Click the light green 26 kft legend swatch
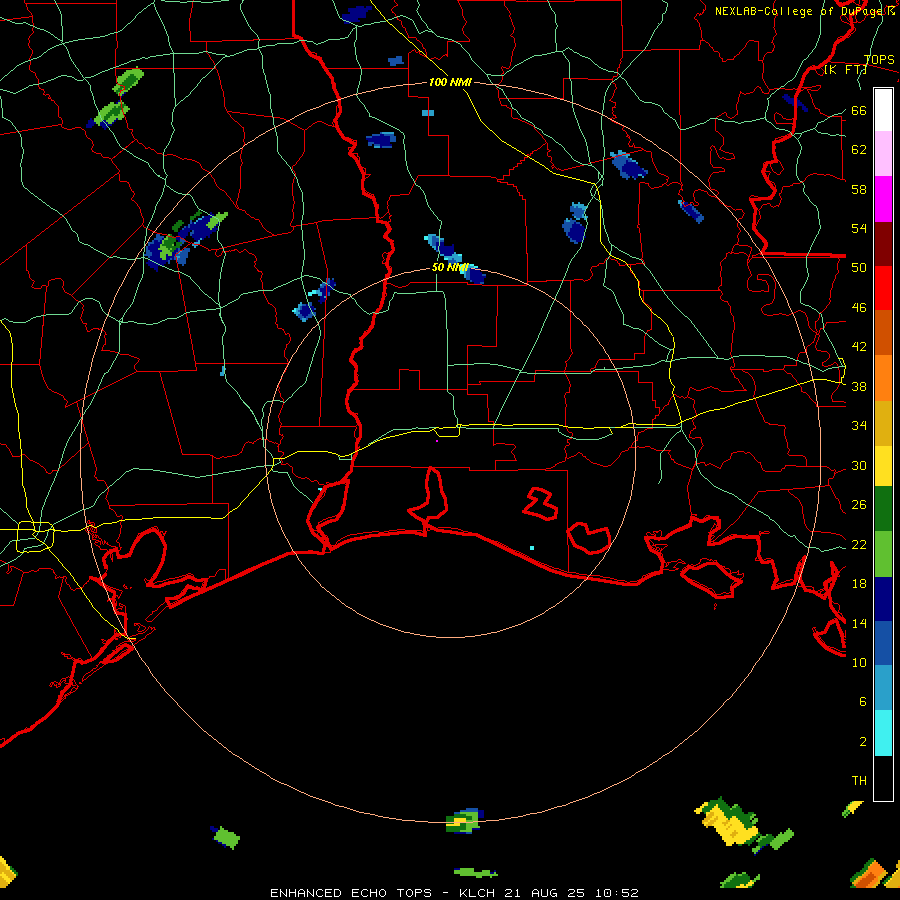900x900 pixels. [883, 554]
